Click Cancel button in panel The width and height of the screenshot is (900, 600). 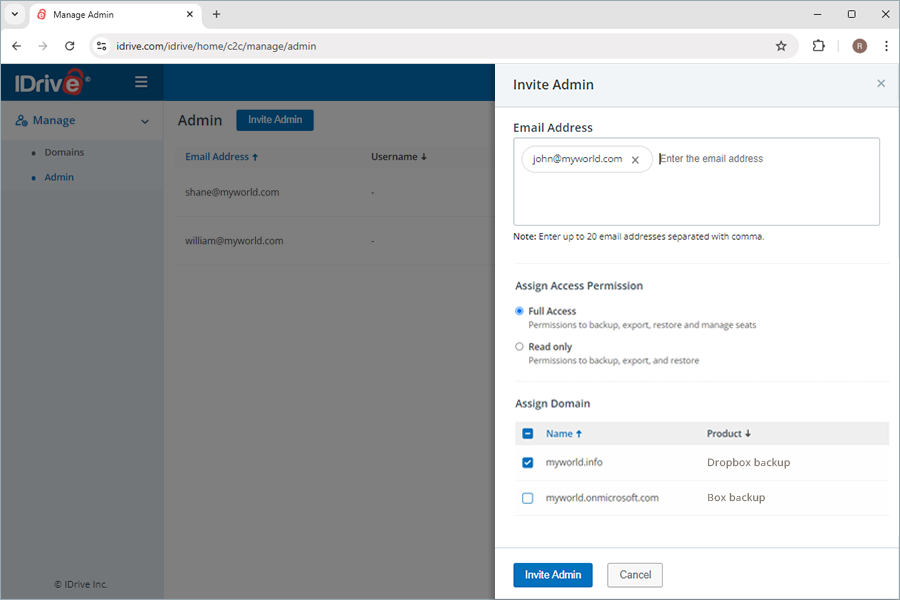coord(635,575)
